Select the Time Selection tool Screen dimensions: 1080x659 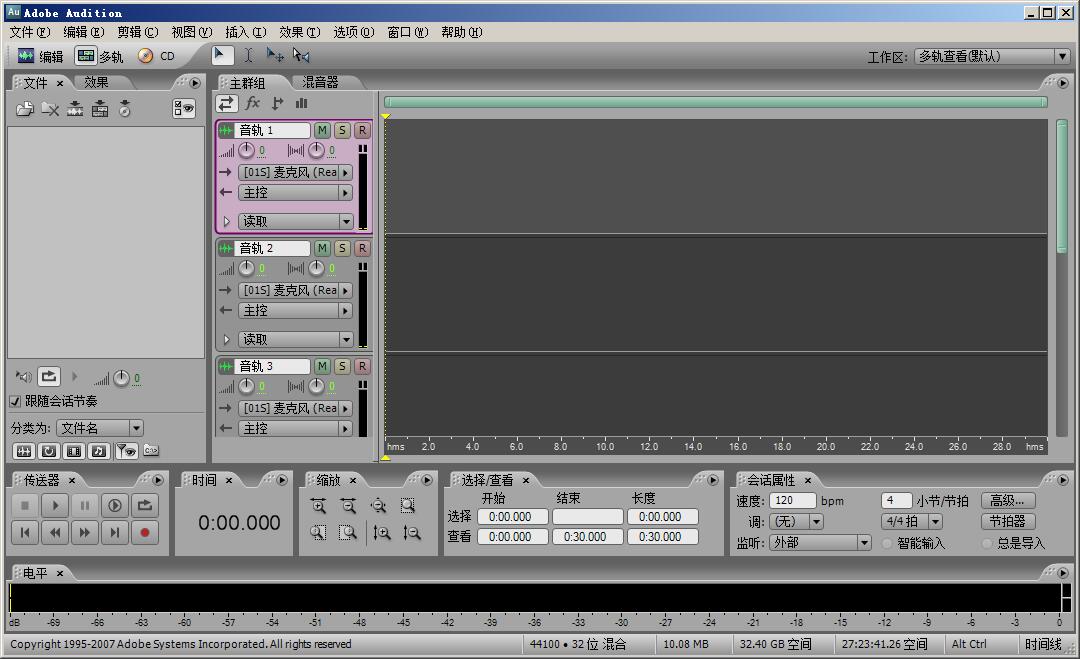(249, 55)
